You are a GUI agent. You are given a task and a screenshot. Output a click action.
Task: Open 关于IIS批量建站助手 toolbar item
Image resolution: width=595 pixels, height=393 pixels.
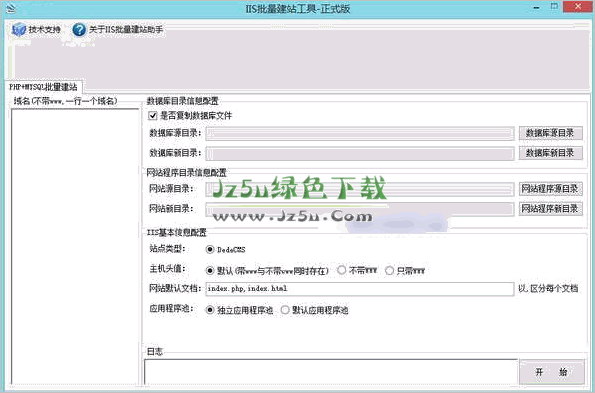pos(118,29)
